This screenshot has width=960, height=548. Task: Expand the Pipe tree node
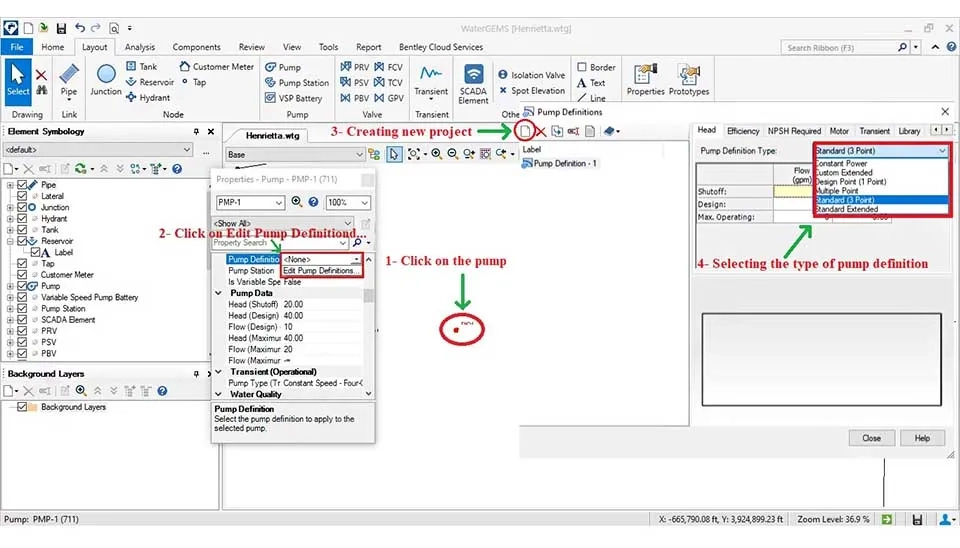coord(10,185)
